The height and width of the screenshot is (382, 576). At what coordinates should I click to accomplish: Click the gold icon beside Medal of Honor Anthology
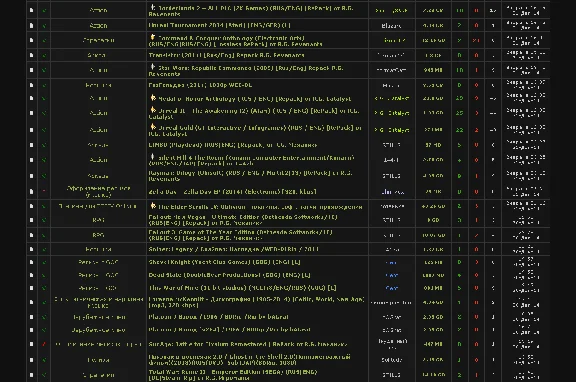pos(153,98)
